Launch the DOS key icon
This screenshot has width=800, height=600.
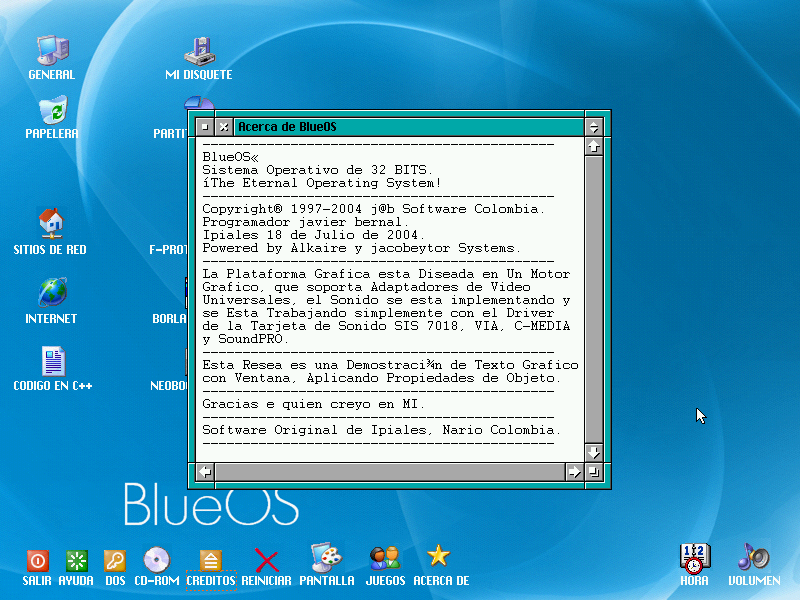(115, 561)
